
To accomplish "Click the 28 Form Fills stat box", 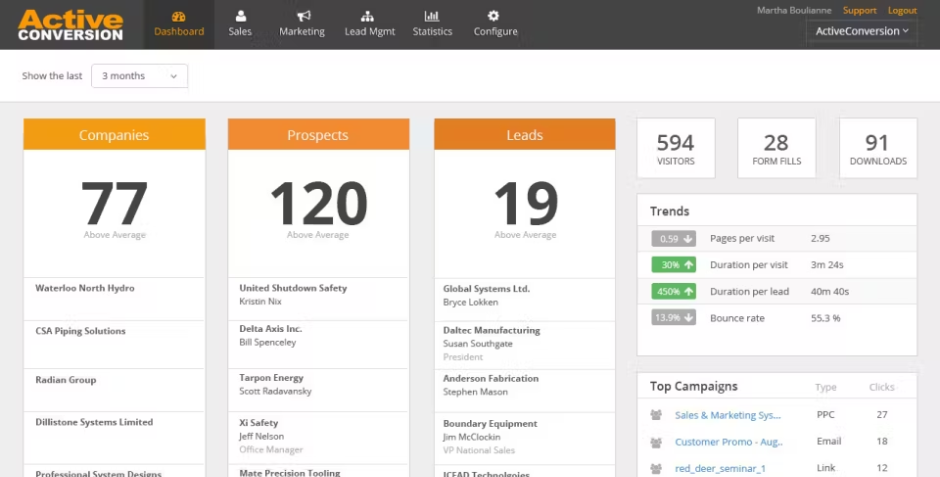I will 776,148.
